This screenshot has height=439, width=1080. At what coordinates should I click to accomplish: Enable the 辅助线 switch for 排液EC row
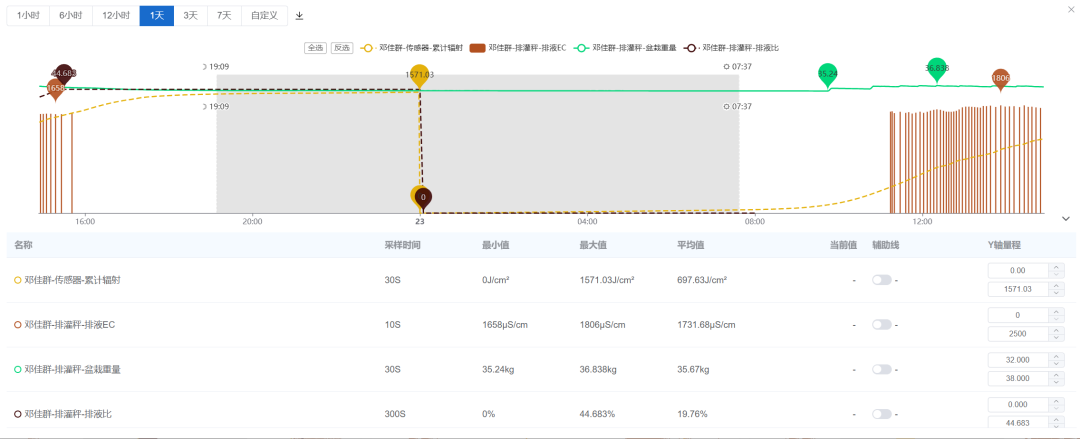[882, 325]
